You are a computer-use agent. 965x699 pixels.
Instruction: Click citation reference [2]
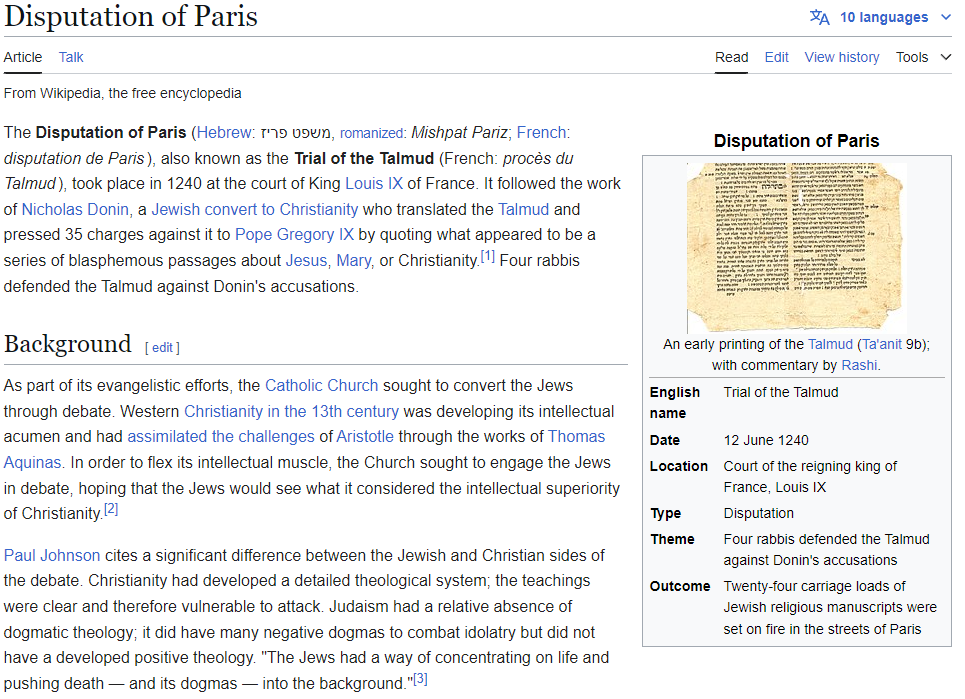tap(111, 509)
